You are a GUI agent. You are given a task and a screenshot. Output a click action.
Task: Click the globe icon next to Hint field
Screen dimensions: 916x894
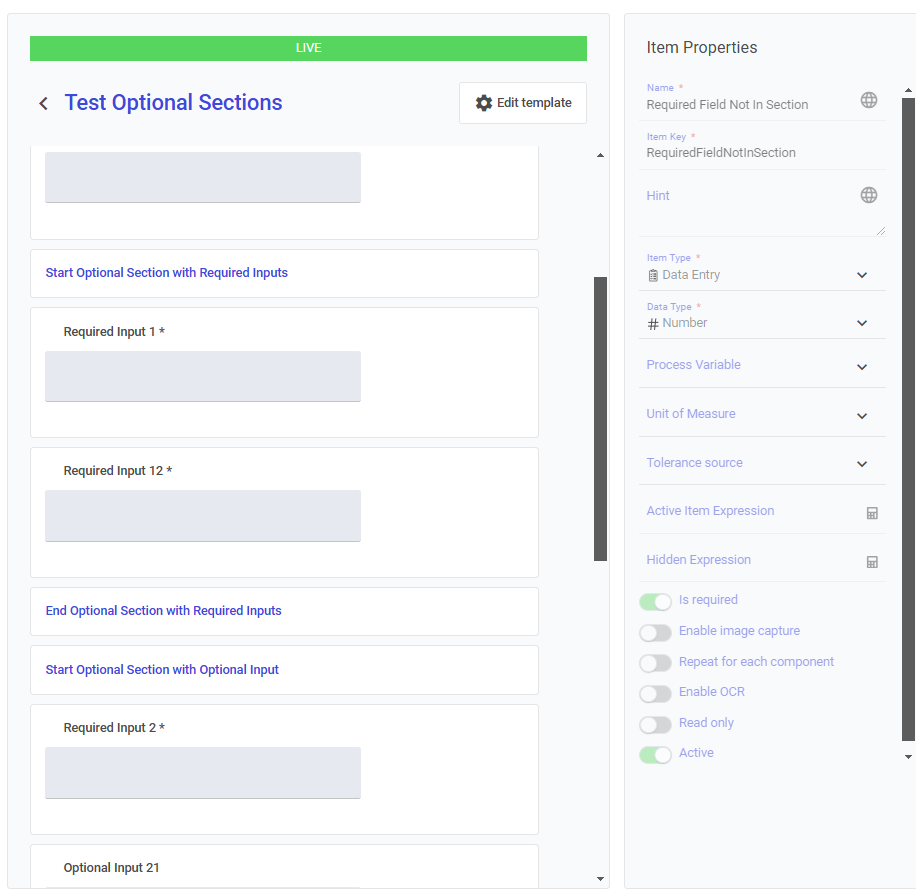point(869,195)
